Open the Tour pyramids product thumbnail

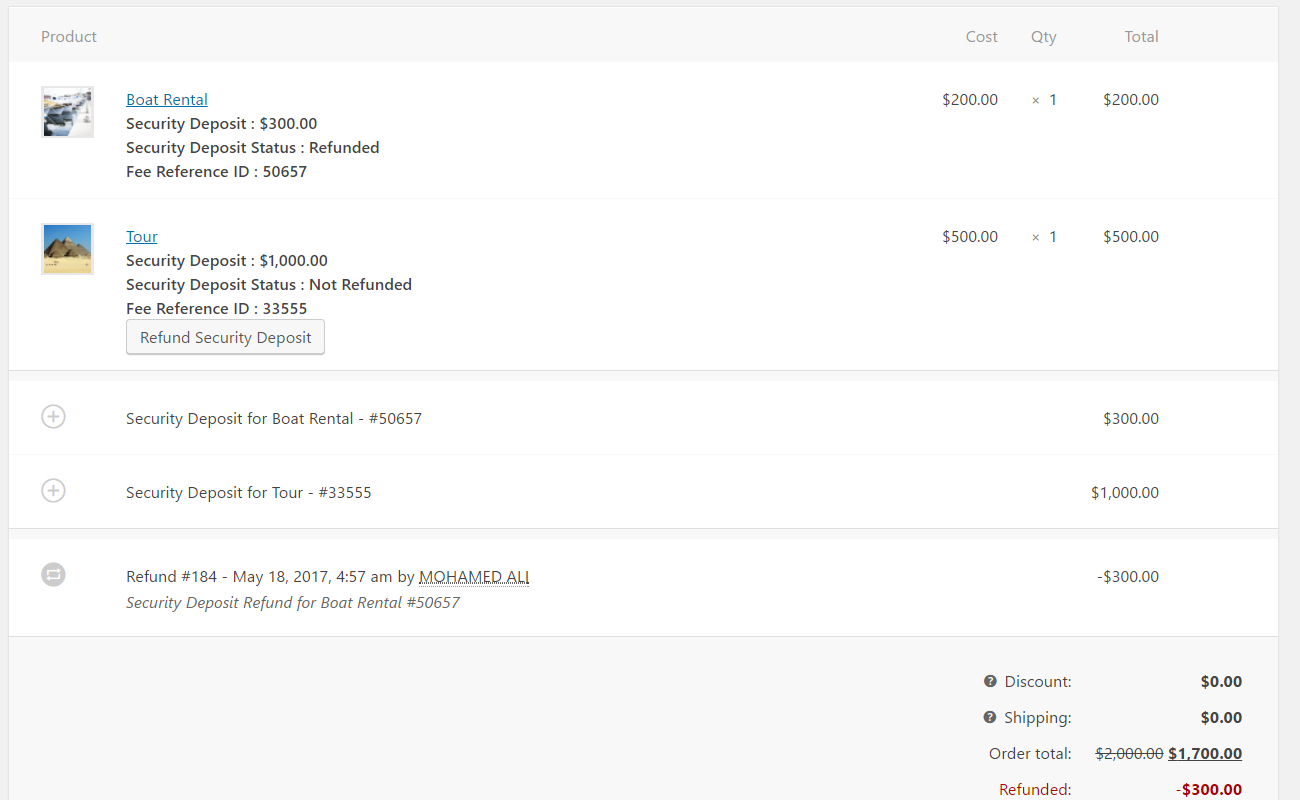(x=68, y=248)
